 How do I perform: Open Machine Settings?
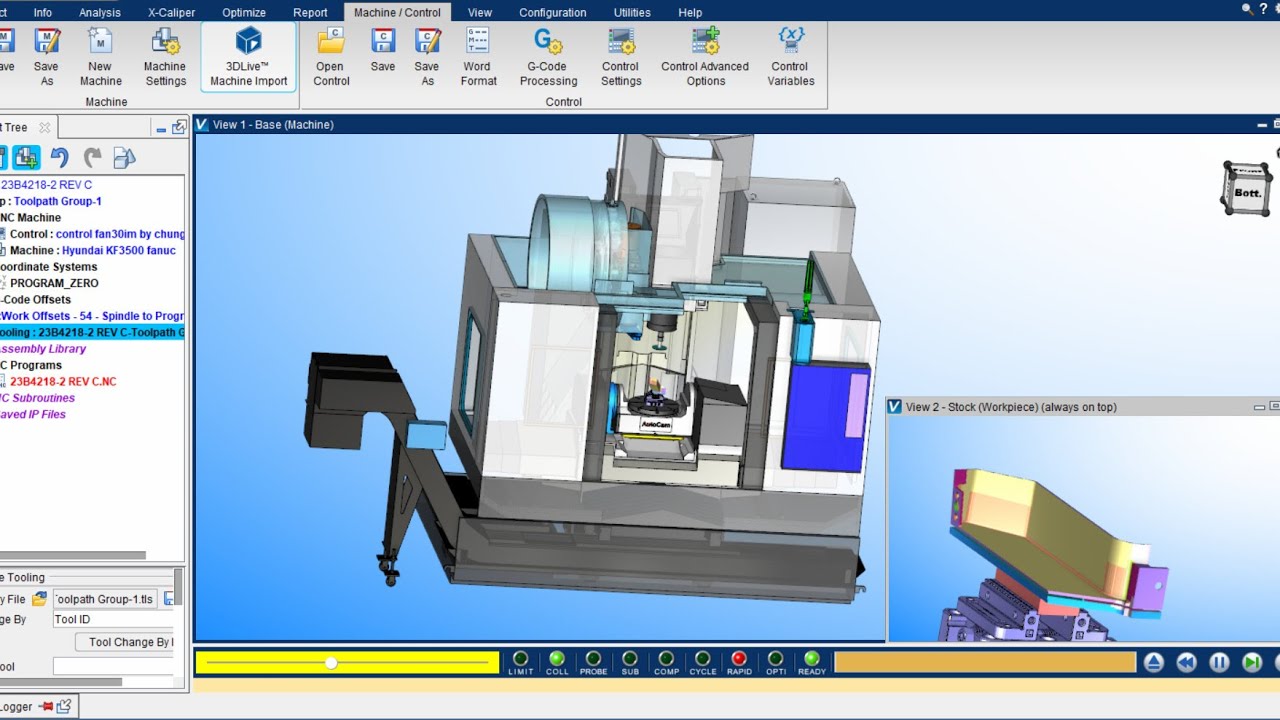point(165,57)
